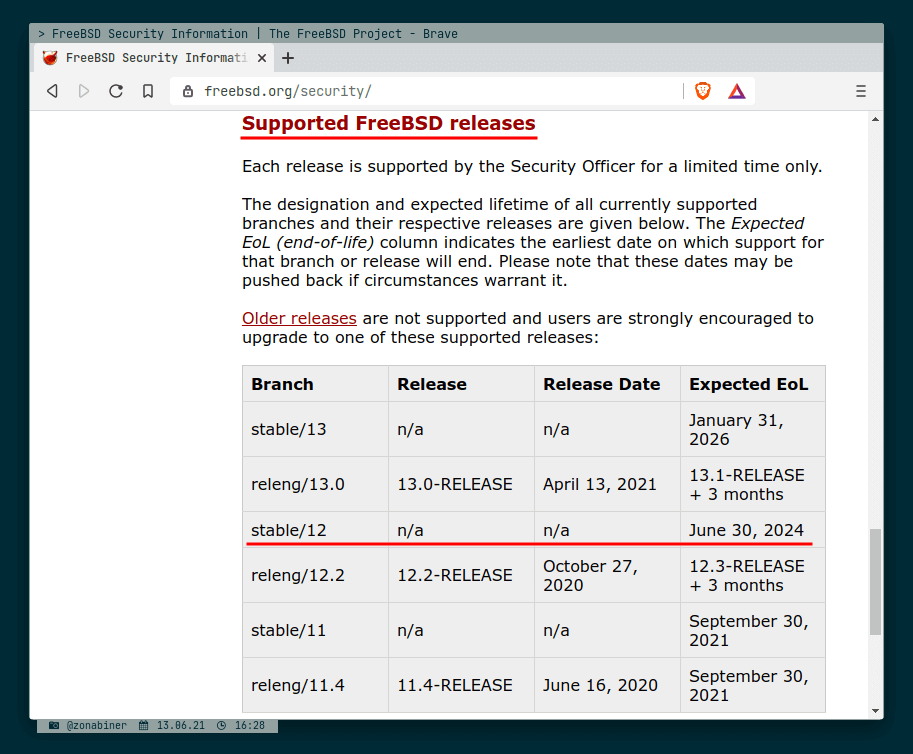
Task: Click the FreeBSD favicon on the tab
Action: [50, 58]
